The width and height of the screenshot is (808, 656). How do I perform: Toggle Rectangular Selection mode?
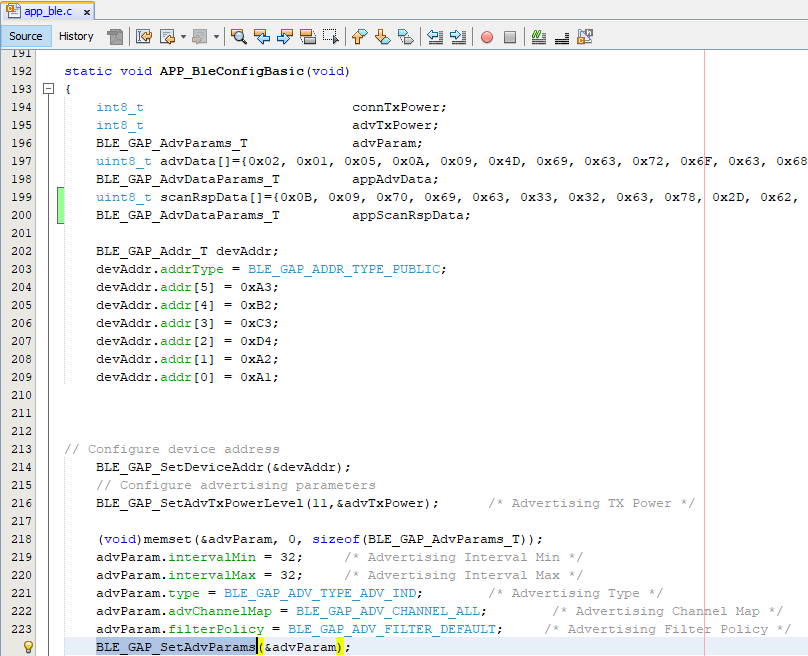coord(331,37)
